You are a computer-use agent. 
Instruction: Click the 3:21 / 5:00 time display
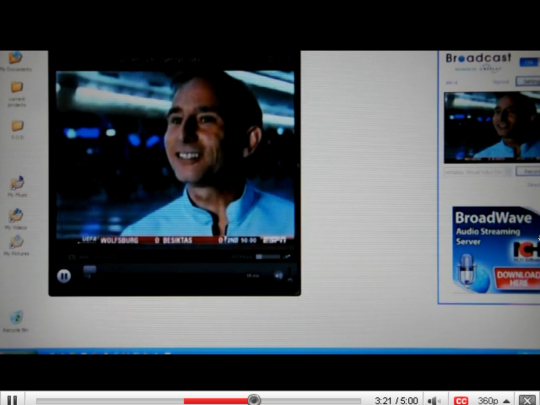396,401
